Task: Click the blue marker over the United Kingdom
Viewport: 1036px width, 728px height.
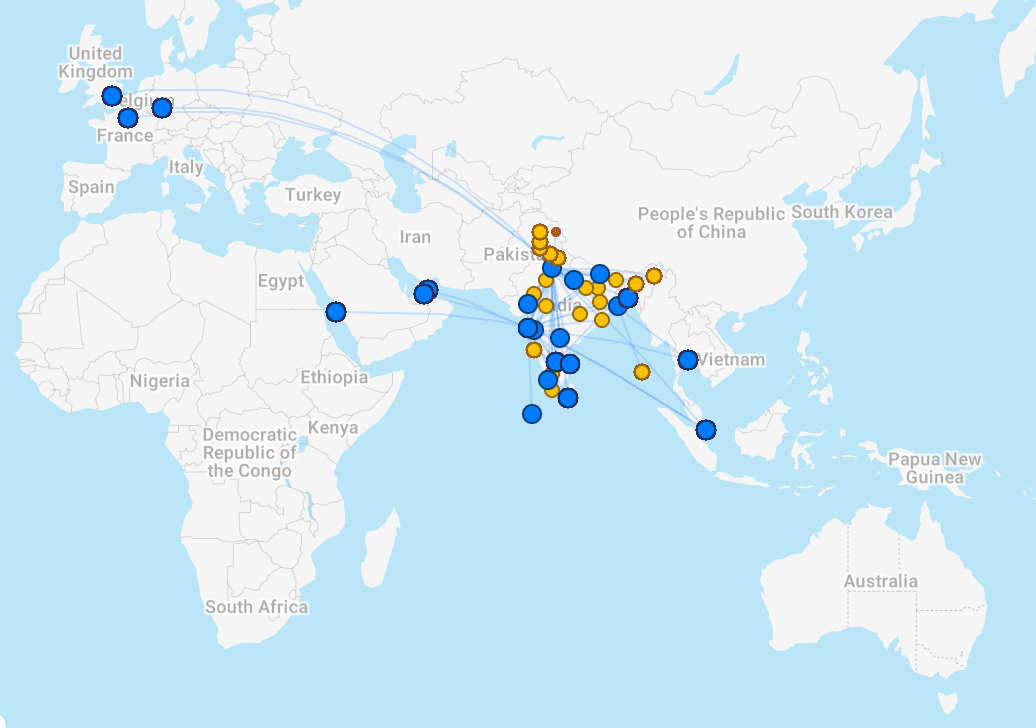Action: tap(112, 96)
